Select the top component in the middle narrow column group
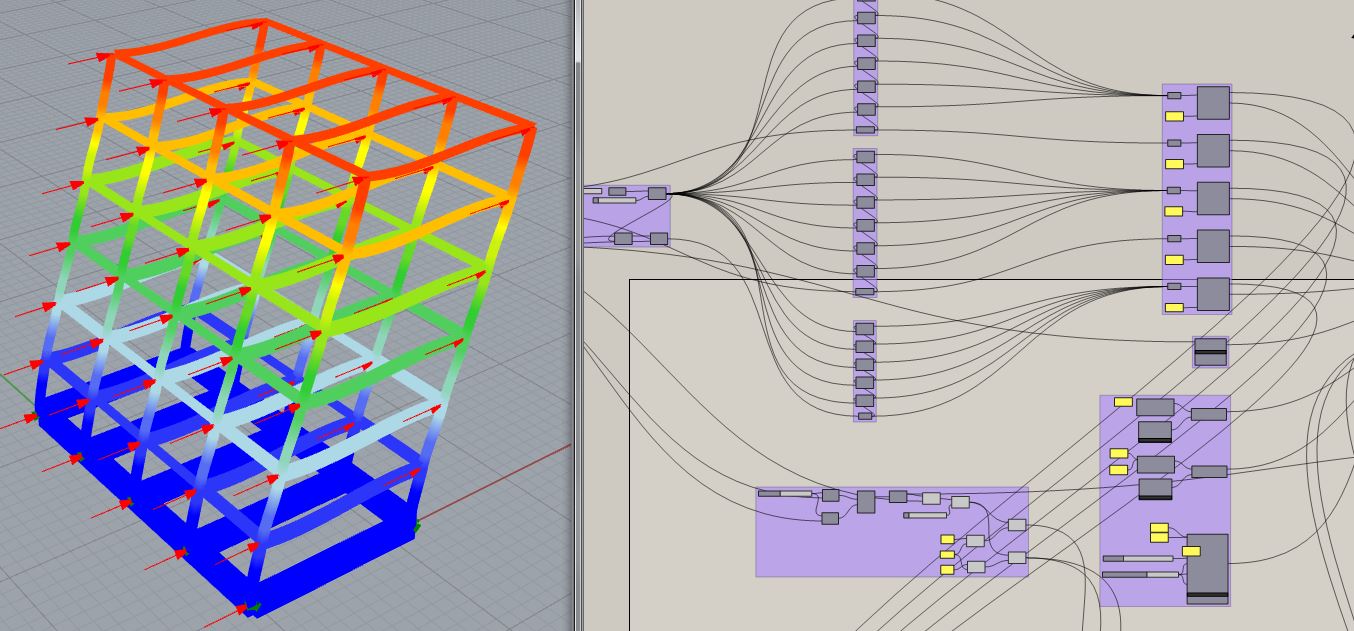Viewport: 1354px width, 631px height. pos(866,158)
